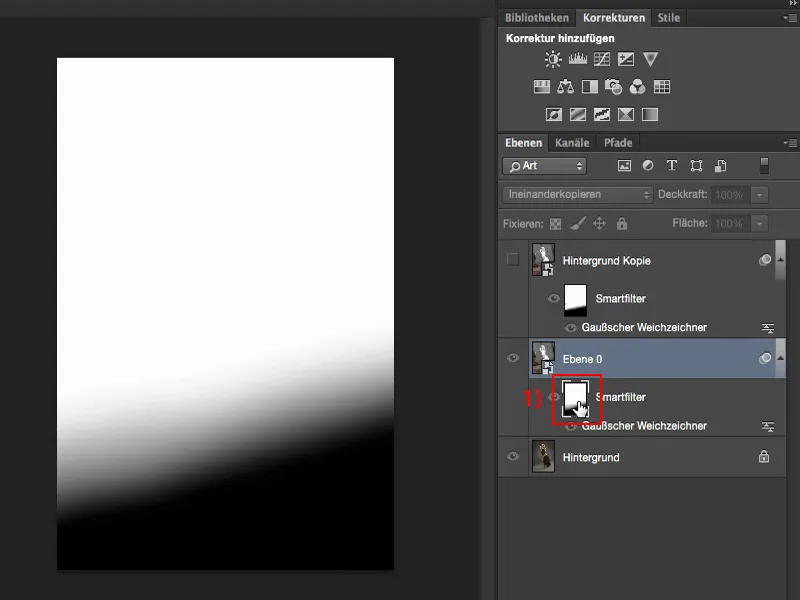Filter layers by pixel layers
Image resolution: width=800 pixels, height=600 pixels.
[624, 166]
